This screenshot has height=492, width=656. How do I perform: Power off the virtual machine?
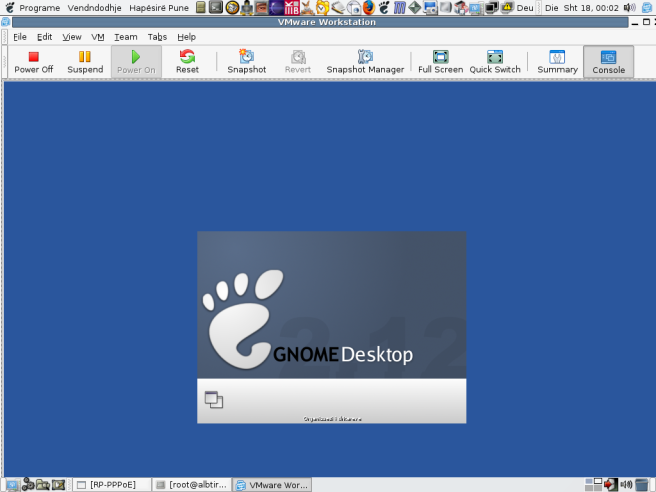(x=33, y=62)
